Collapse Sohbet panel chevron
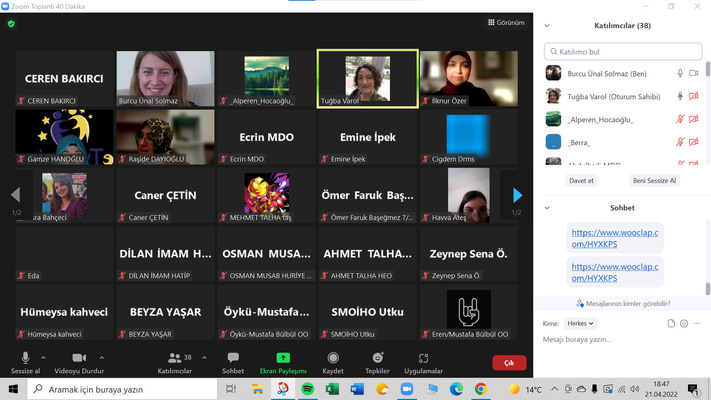This screenshot has width=711, height=400. pos(547,208)
